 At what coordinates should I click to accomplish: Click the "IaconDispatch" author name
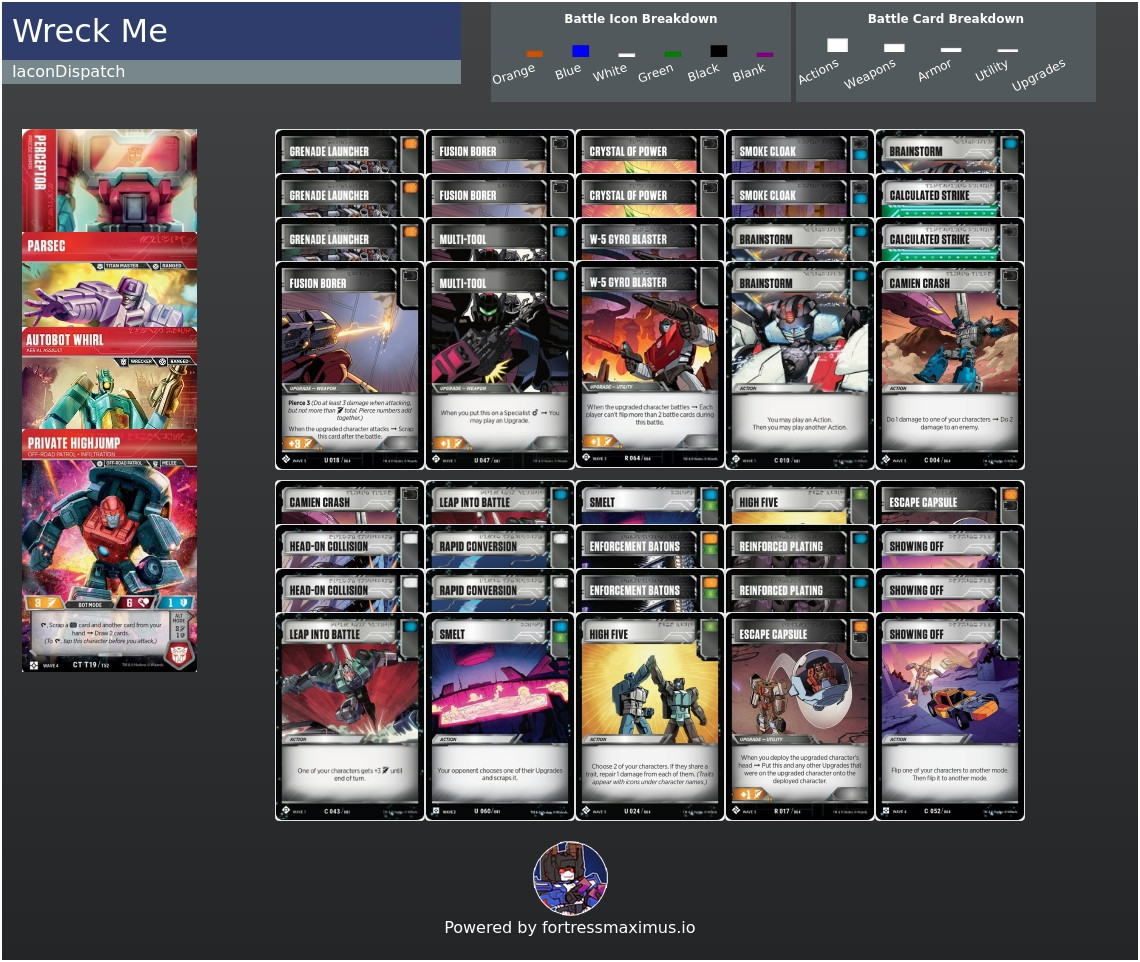(68, 71)
